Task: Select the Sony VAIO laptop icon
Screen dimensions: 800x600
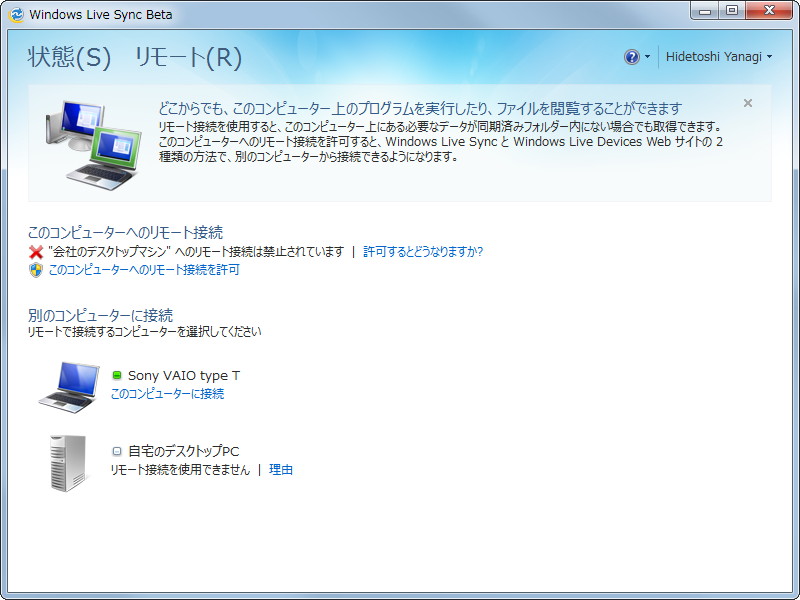Action: (x=69, y=387)
